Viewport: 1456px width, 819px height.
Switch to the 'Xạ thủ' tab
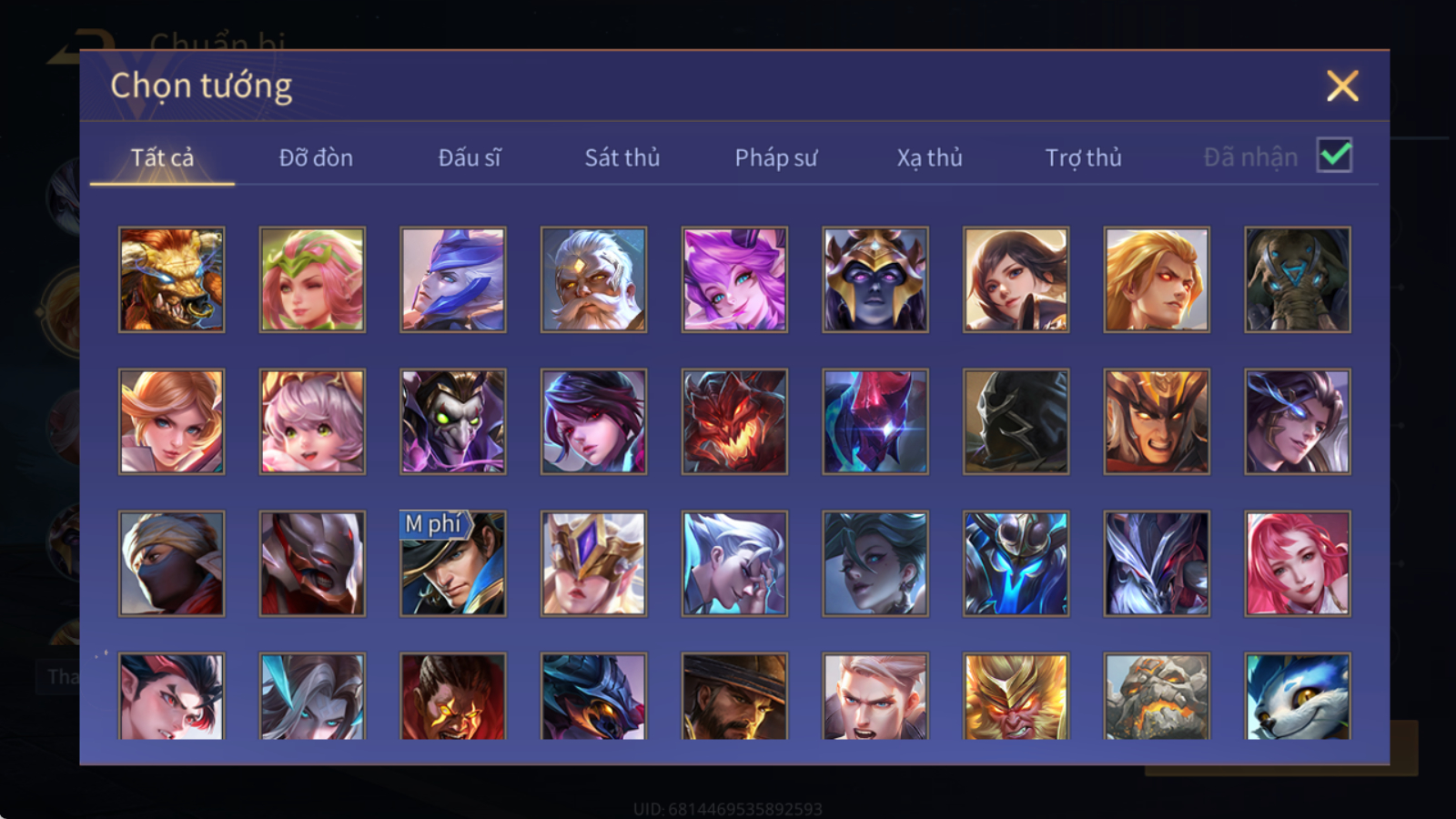[x=929, y=157]
